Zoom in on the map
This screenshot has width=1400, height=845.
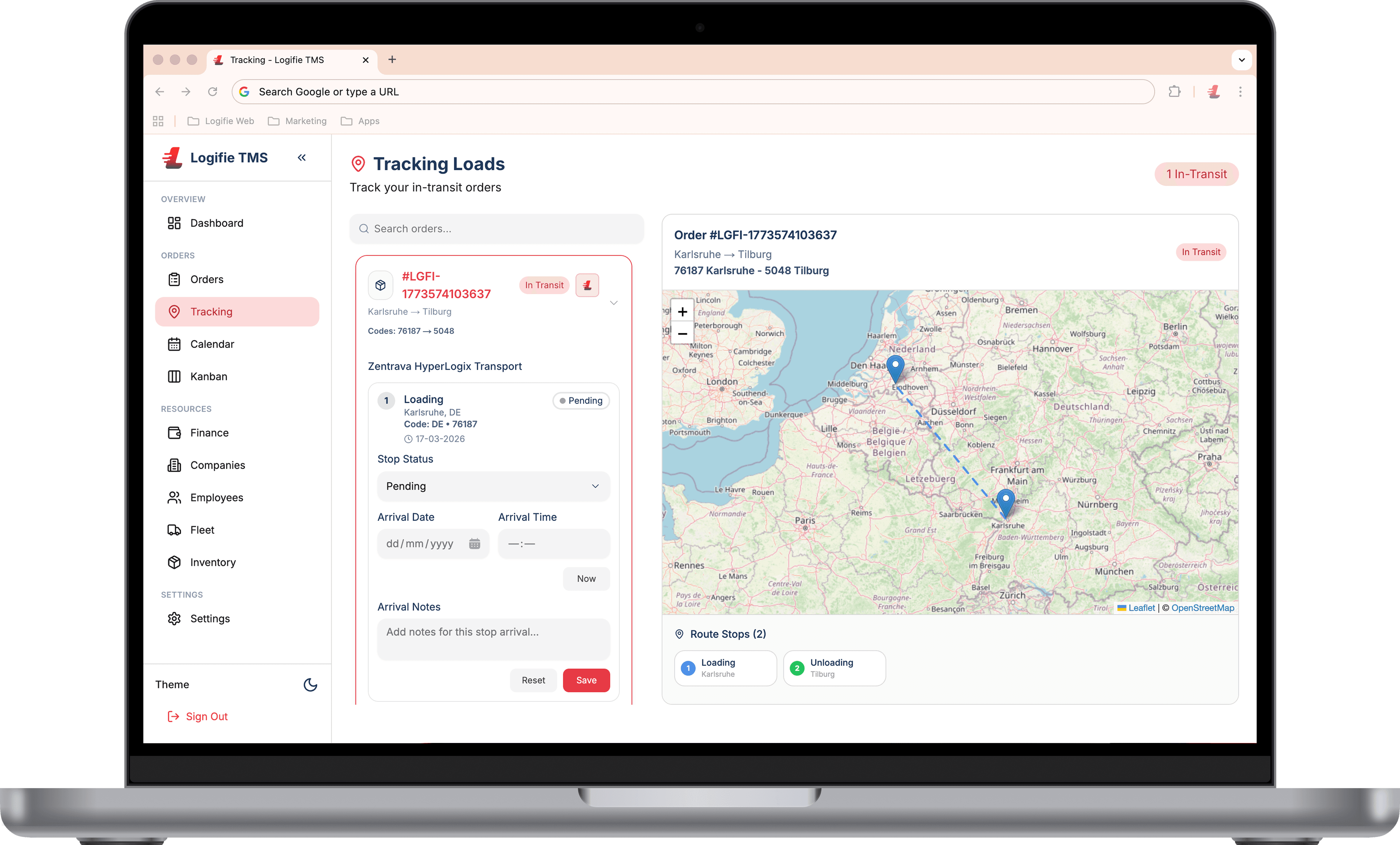click(x=682, y=312)
